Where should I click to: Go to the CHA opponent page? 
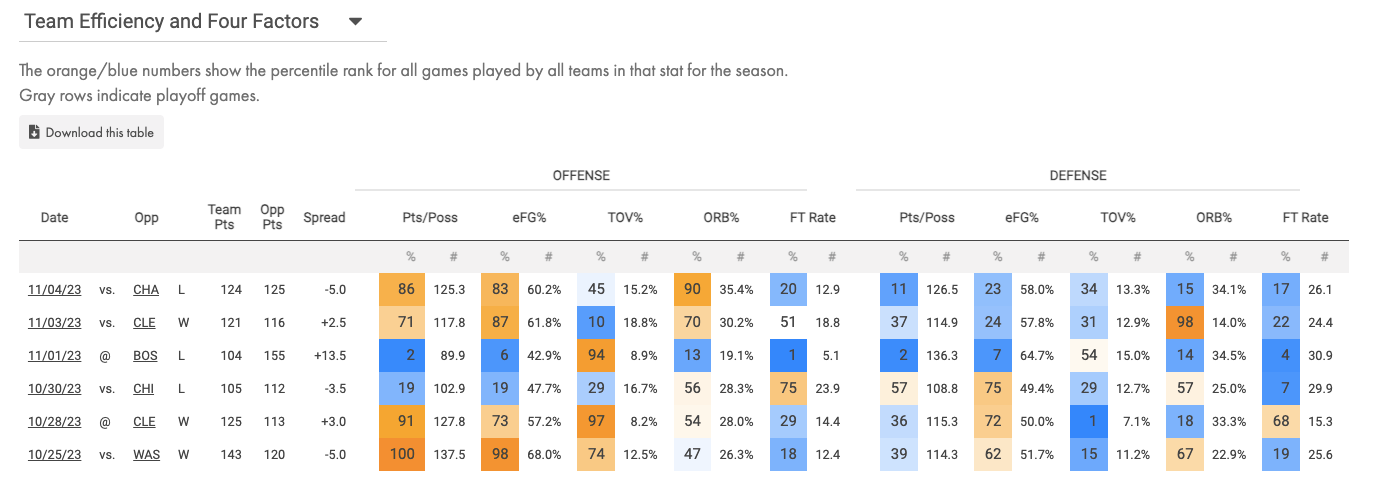(146, 289)
